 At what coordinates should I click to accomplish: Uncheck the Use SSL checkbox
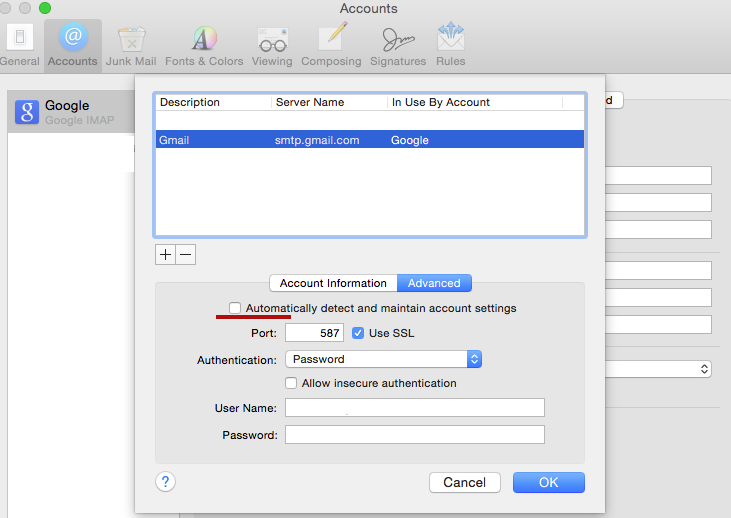coord(358,333)
